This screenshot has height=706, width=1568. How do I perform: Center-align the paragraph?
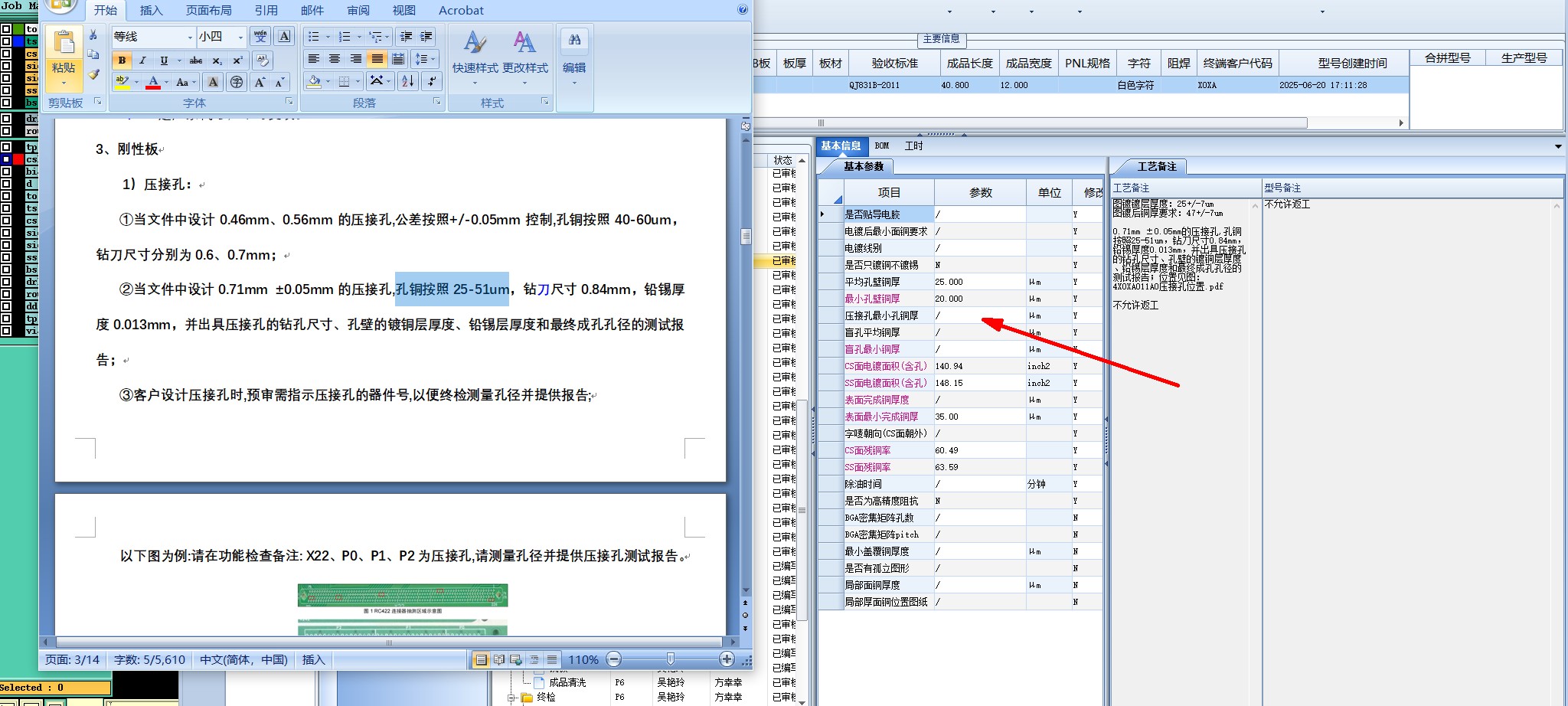335,59
